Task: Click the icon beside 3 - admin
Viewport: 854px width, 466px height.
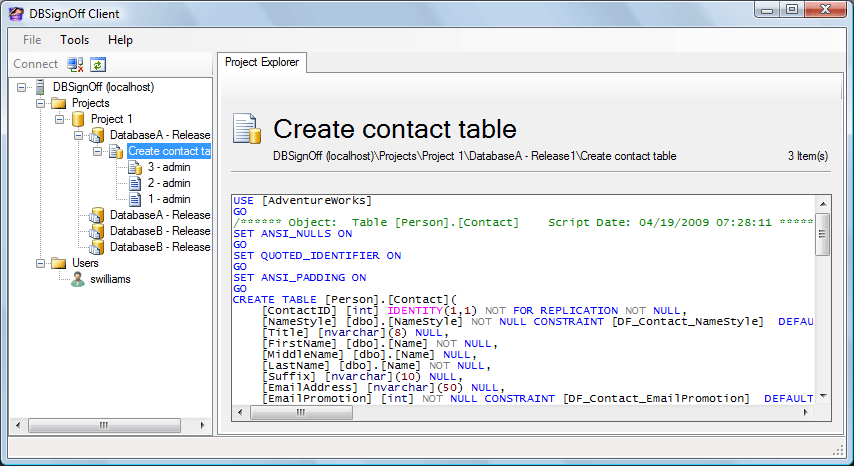Action: [x=135, y=167]
